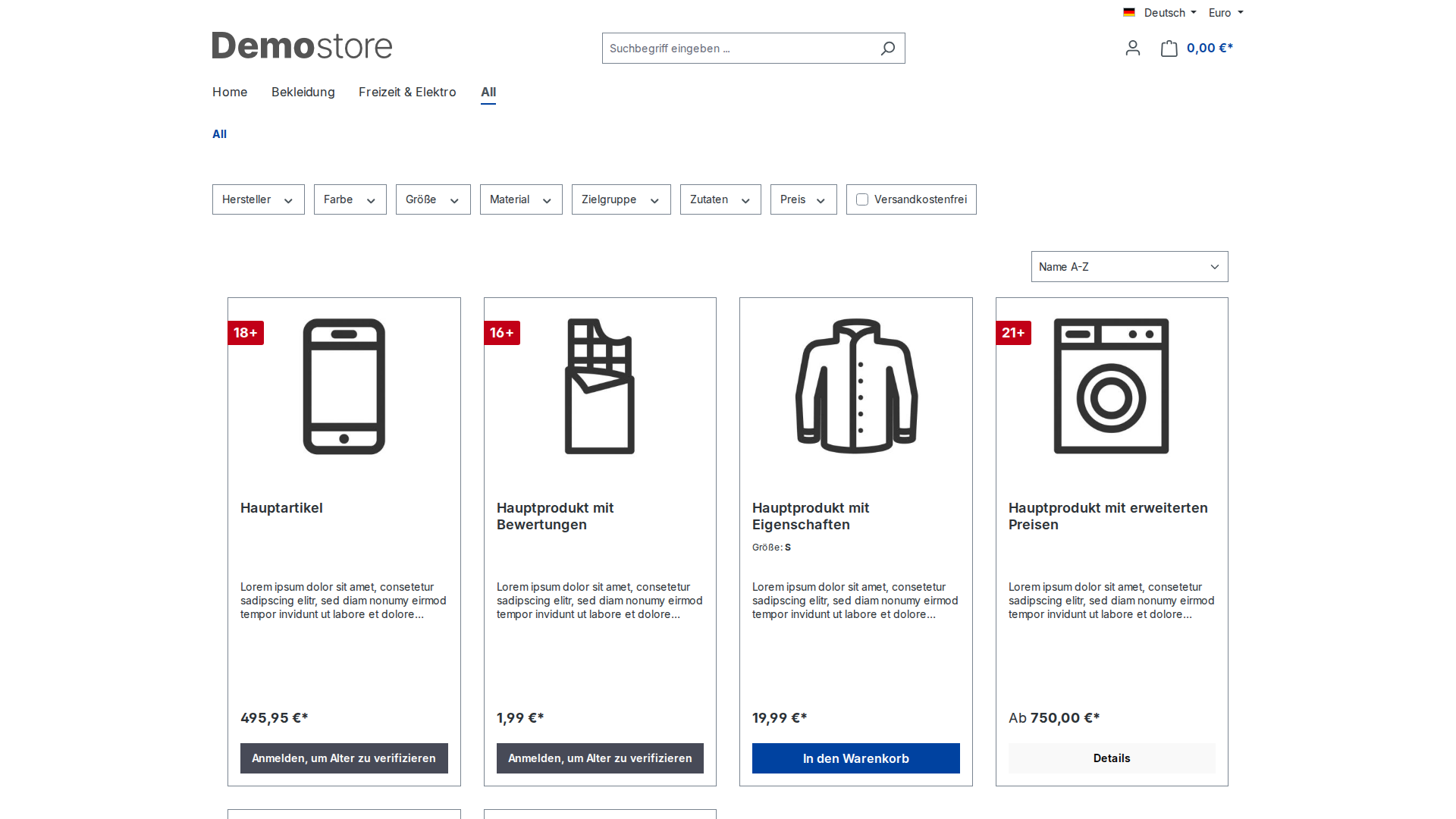
Task: Open the Bekleidung navigation menu item
Action: pyautogui.click(x=303, y=92)
